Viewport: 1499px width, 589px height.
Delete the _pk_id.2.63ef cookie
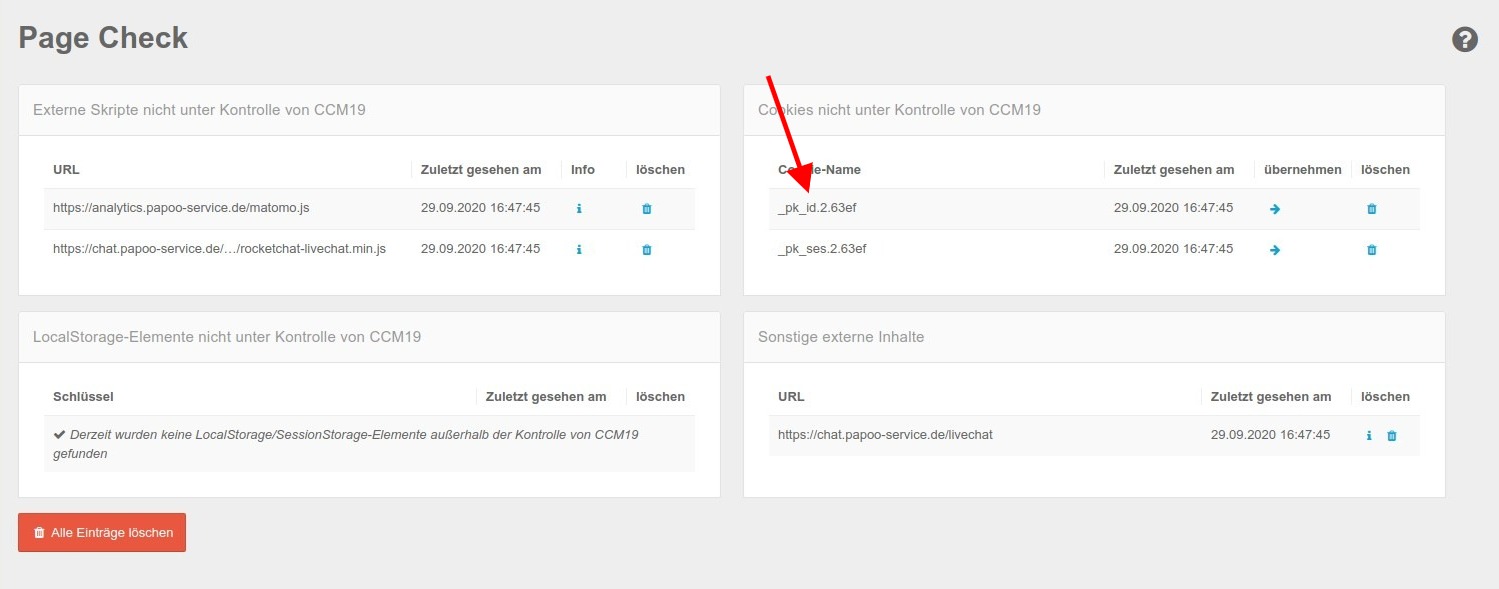[1371, 208]
